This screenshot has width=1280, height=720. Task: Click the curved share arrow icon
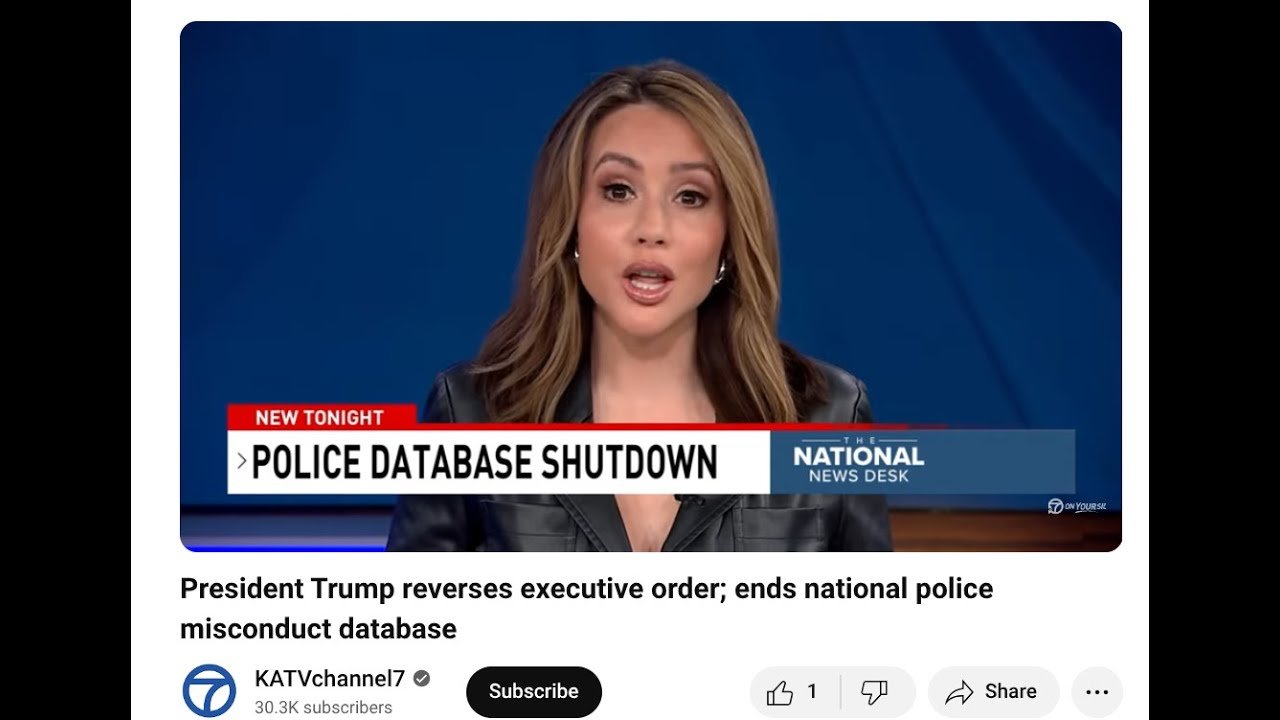[959, 692]
